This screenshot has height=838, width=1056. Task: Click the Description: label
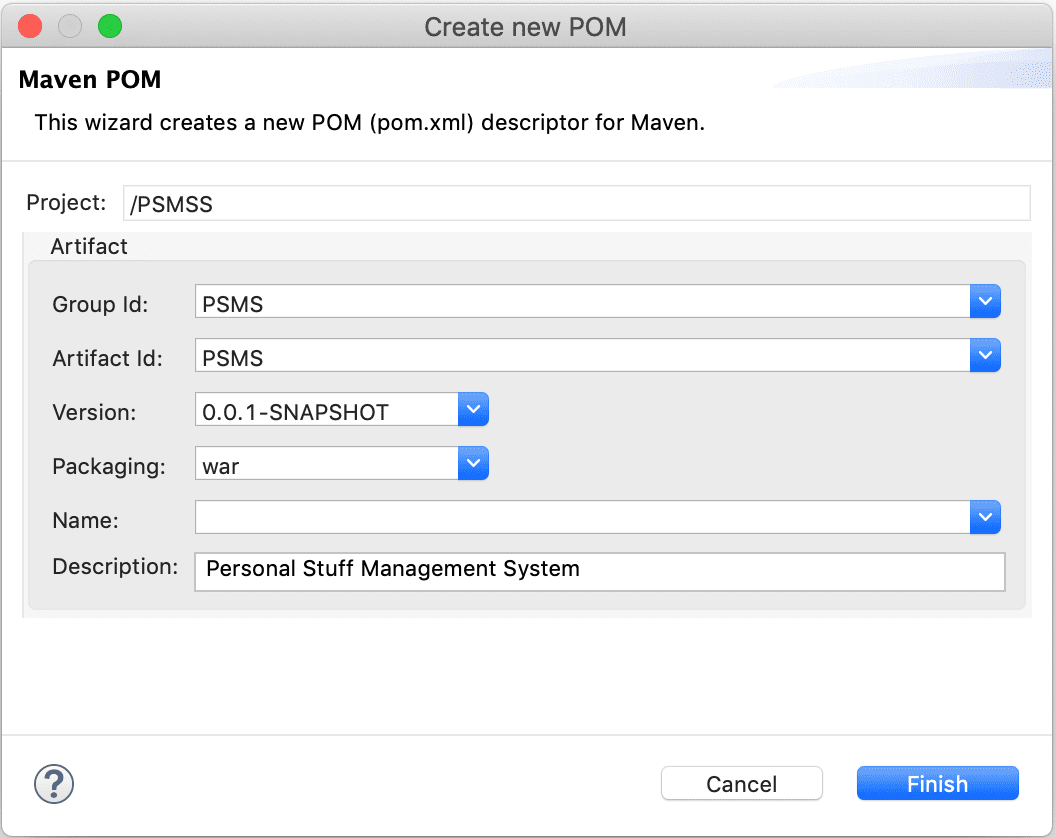[x=115, y=567]
